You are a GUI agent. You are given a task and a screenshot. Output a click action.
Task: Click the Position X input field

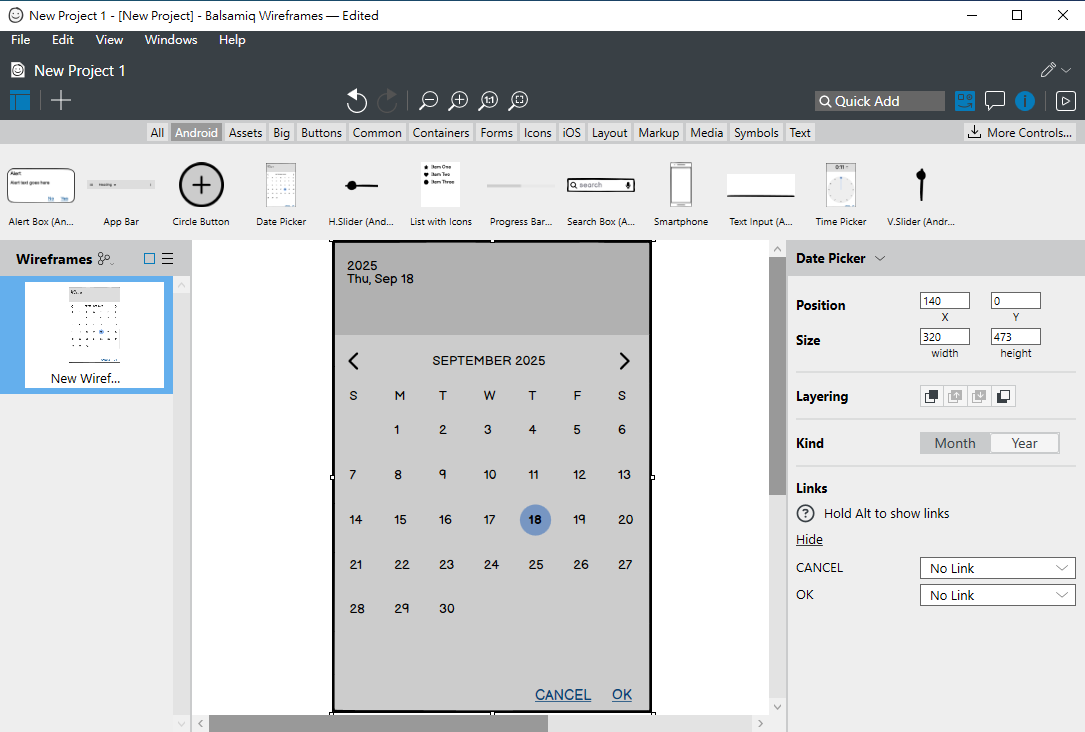click(945, 301)
